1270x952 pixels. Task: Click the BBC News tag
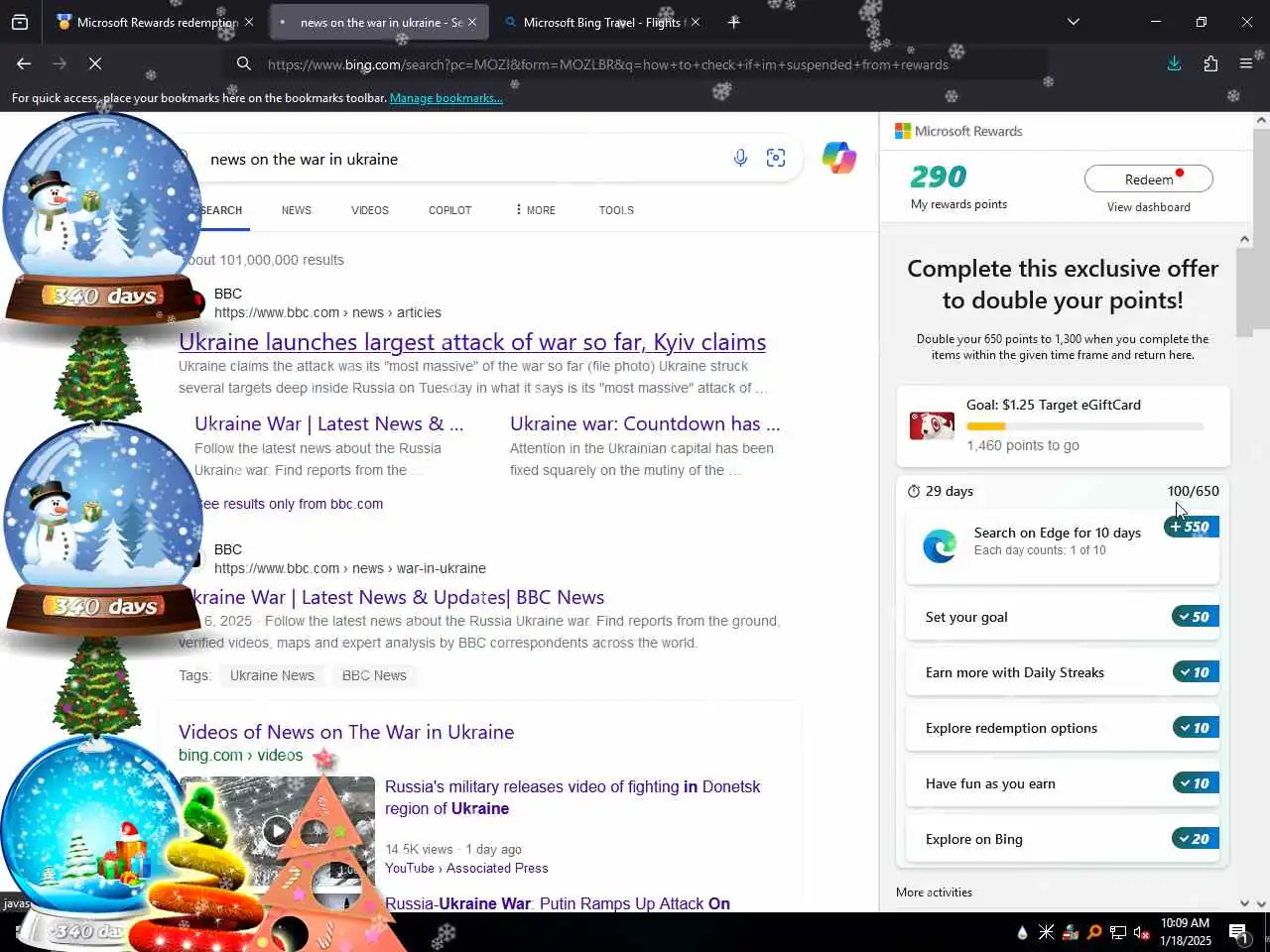[x=374, y=675]
